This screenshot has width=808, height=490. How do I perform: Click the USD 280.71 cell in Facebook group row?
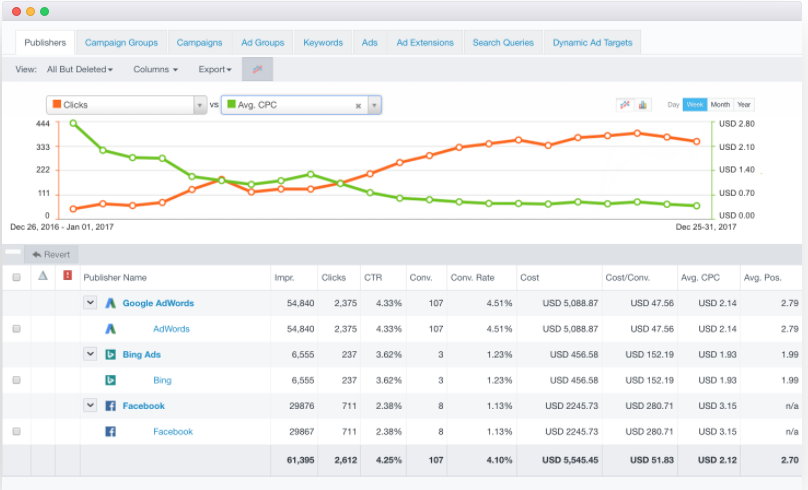649,406
